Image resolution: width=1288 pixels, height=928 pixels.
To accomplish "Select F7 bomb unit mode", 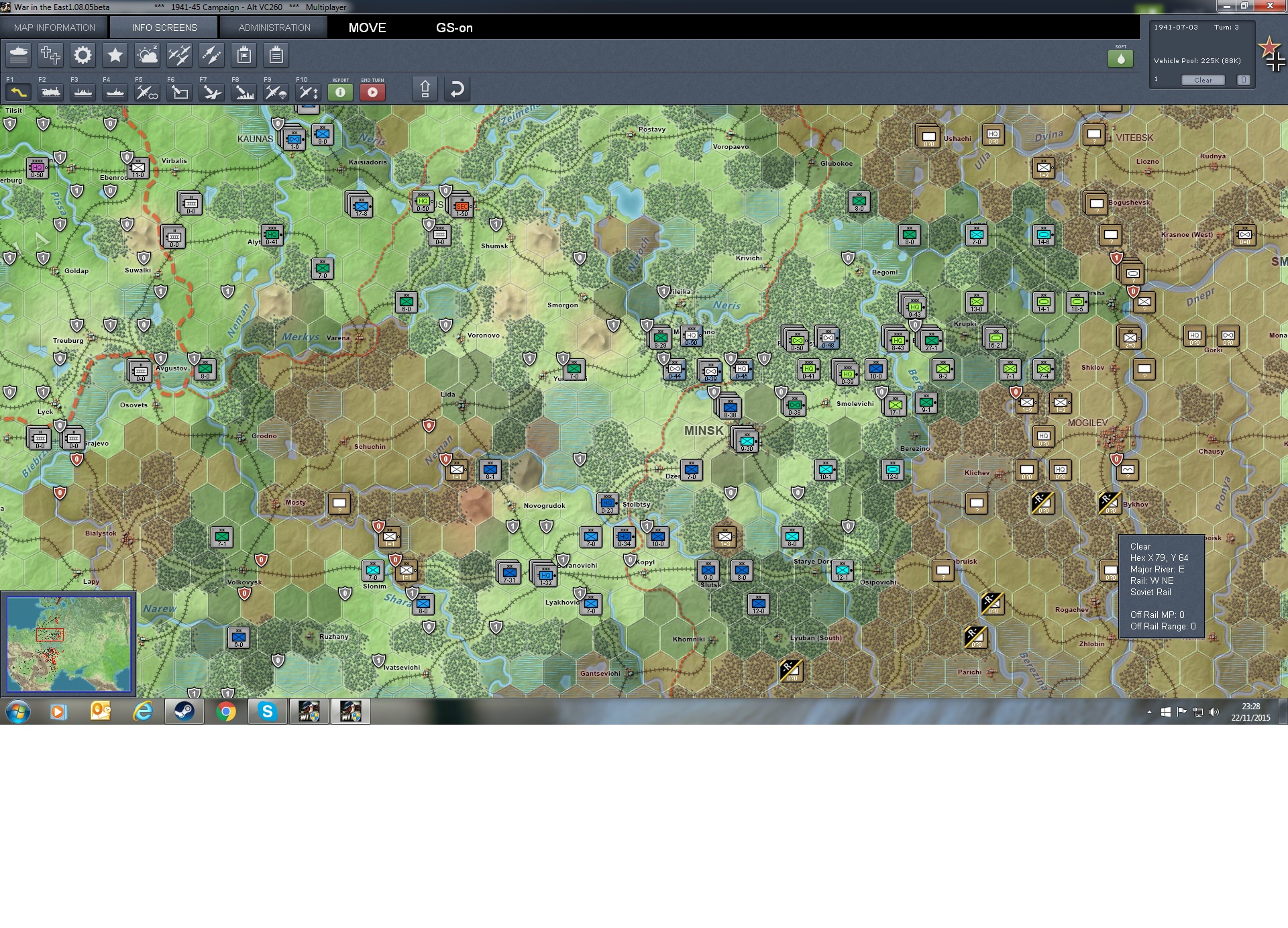I will pyautogui.click(x=212, y=93).
